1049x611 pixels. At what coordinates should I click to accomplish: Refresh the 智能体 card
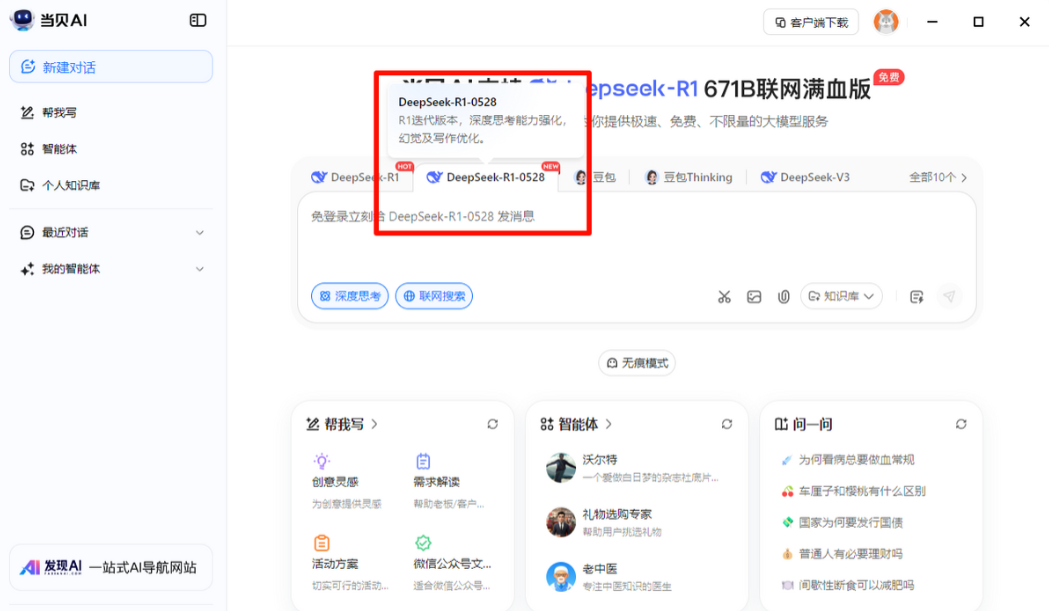727,424
